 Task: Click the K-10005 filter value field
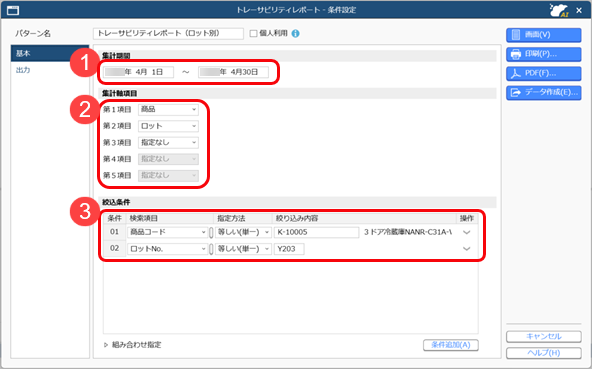316,232
